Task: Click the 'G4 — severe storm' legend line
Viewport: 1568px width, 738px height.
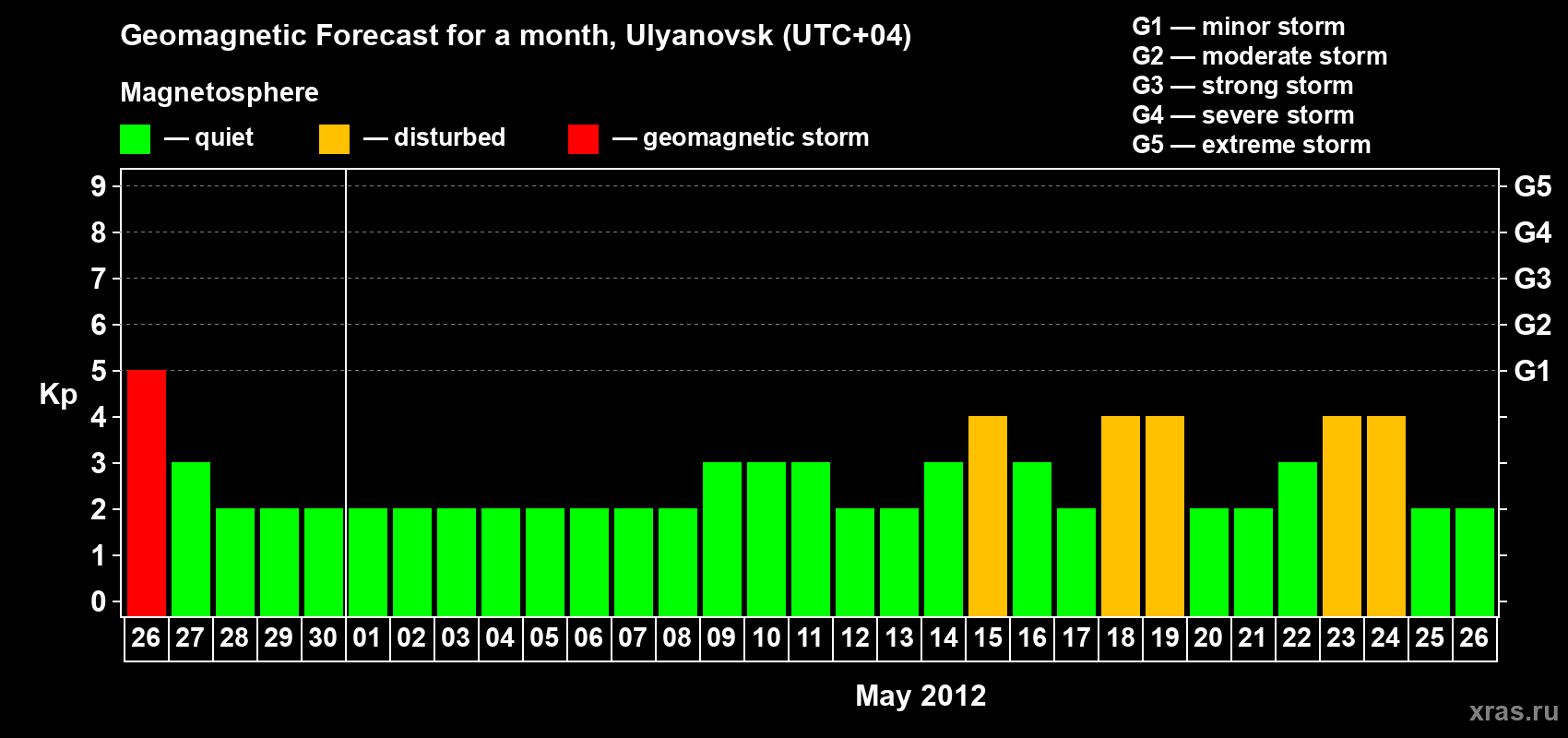Action: (1243, 115)
